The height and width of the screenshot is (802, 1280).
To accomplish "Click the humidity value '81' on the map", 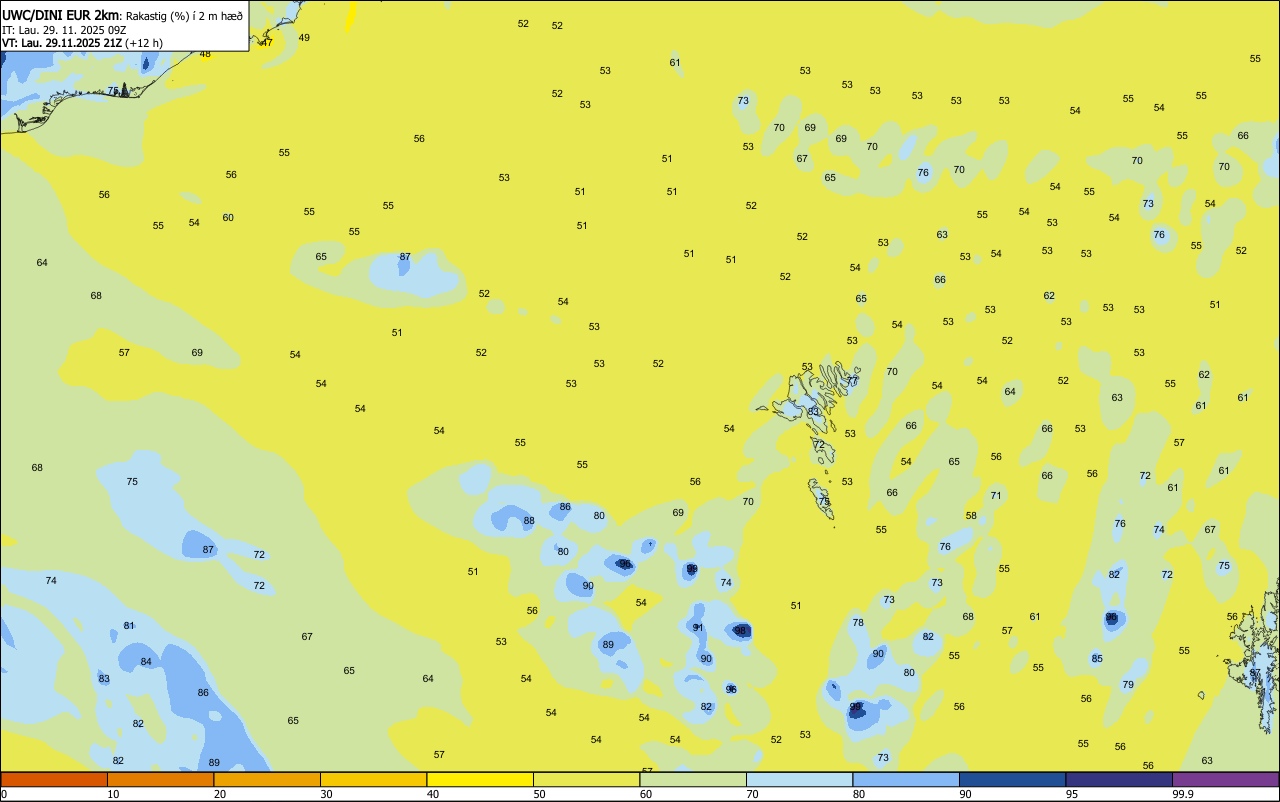I will pos(129,625).
